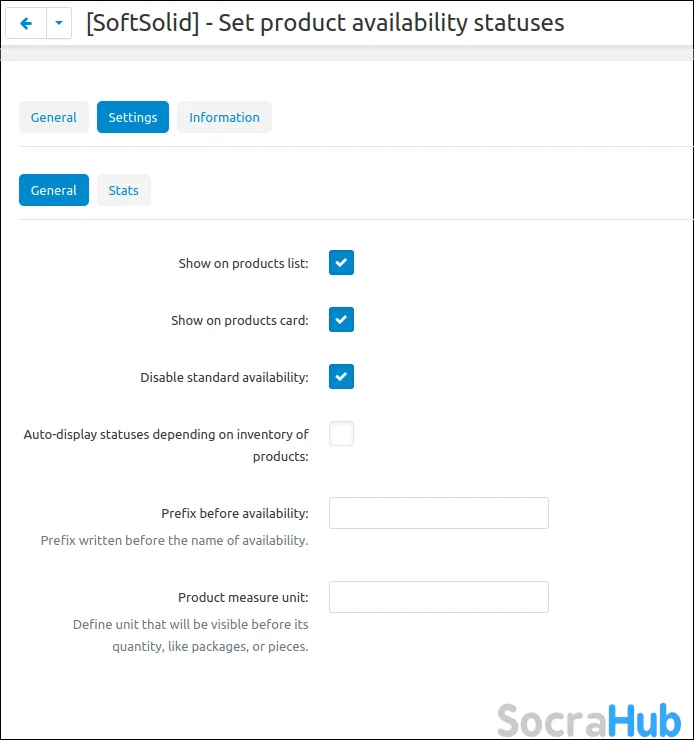Focus the Prefix before availability text field

point(438,513)
